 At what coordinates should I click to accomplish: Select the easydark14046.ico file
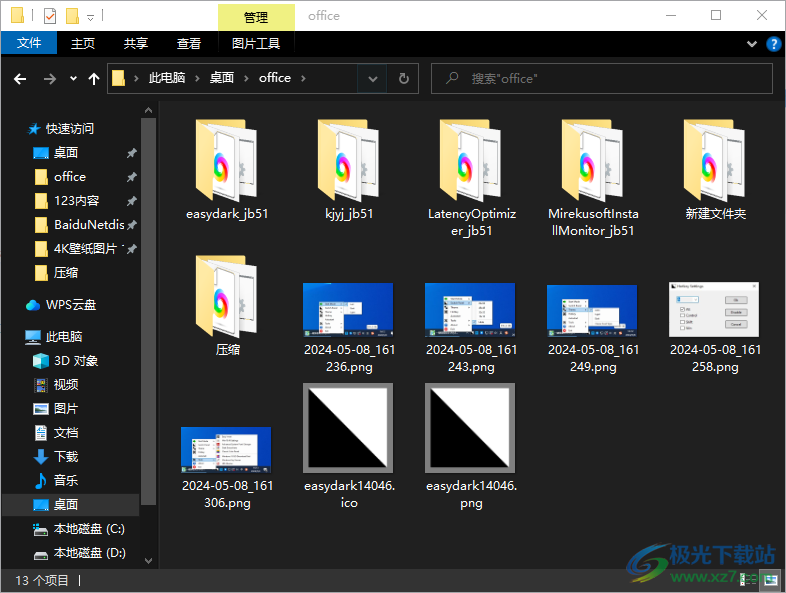pyautogui.click(x=349, y=446)
